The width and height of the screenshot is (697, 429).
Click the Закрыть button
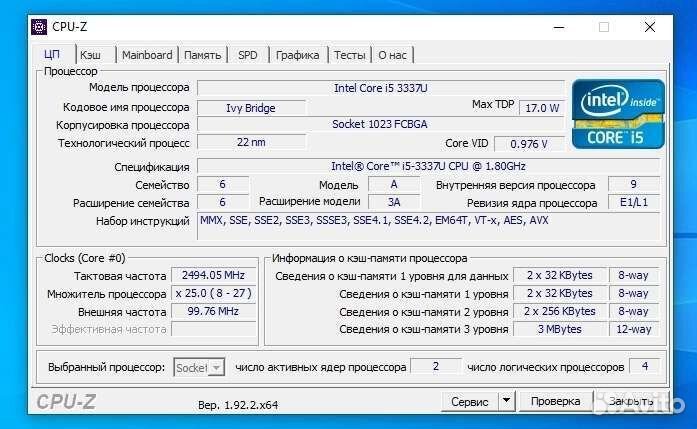coord(630,401)
